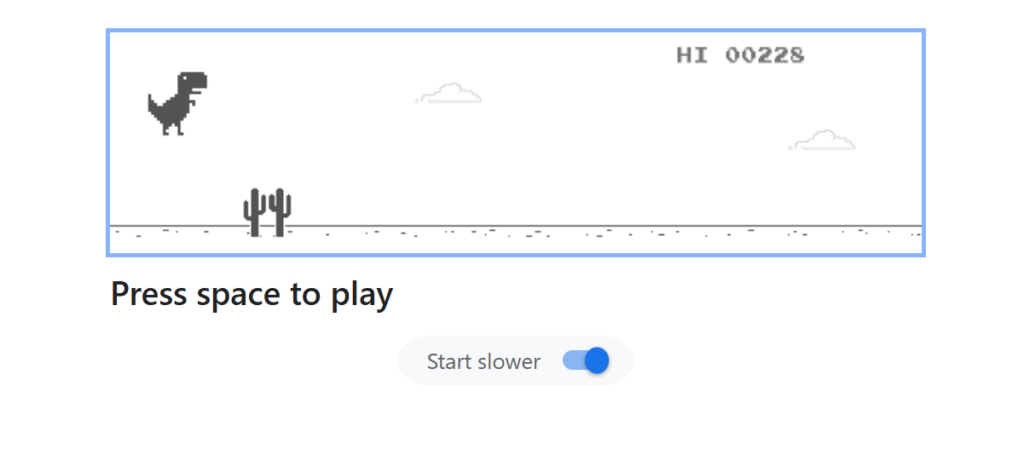Click the blue knob of the Start slower toggle
1024x461 pixels.
pos(596,361)
